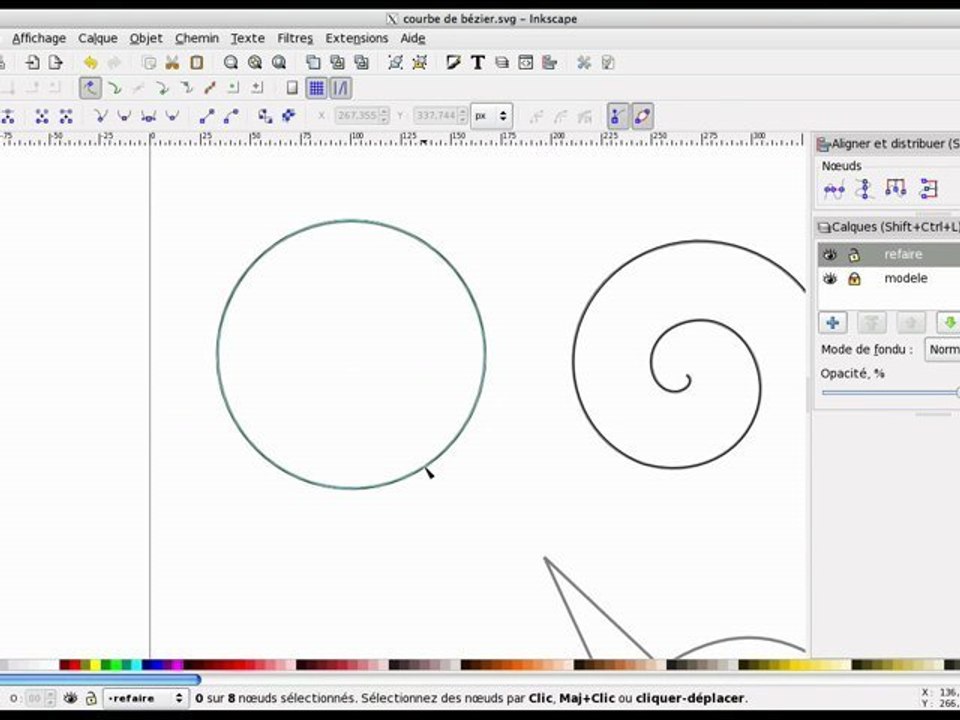The image size is (960, 720).
Task: Open Document properties icon
Action: click(607, 62)
